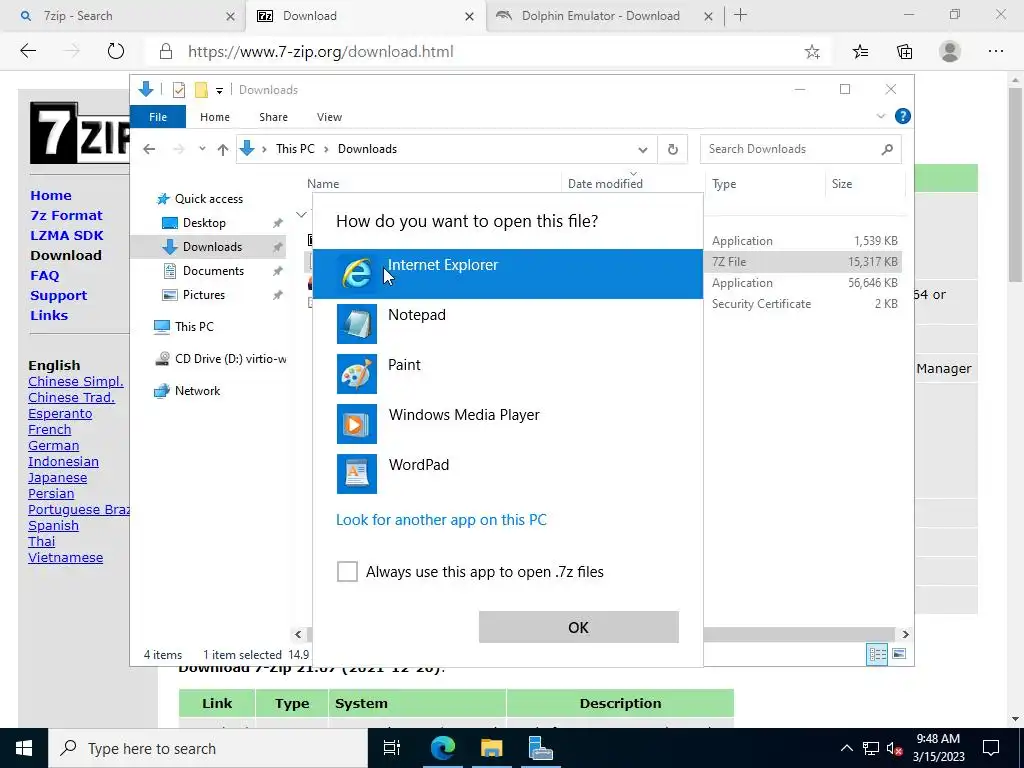1024x768 pixels.
Task: Choose the Notepad app icon
Action: point(357,324)
